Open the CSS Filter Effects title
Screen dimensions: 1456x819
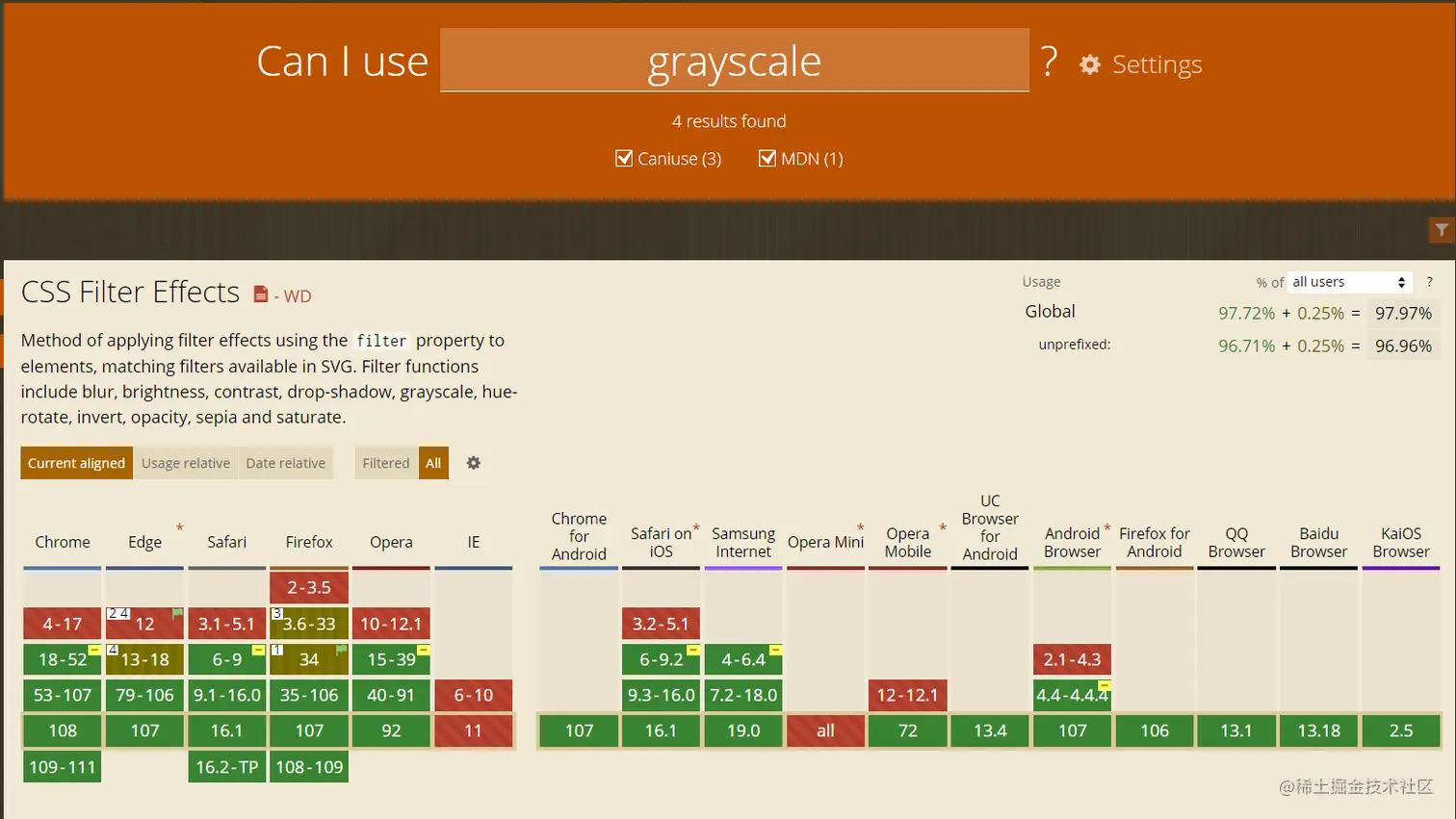(x=130, y=292)
